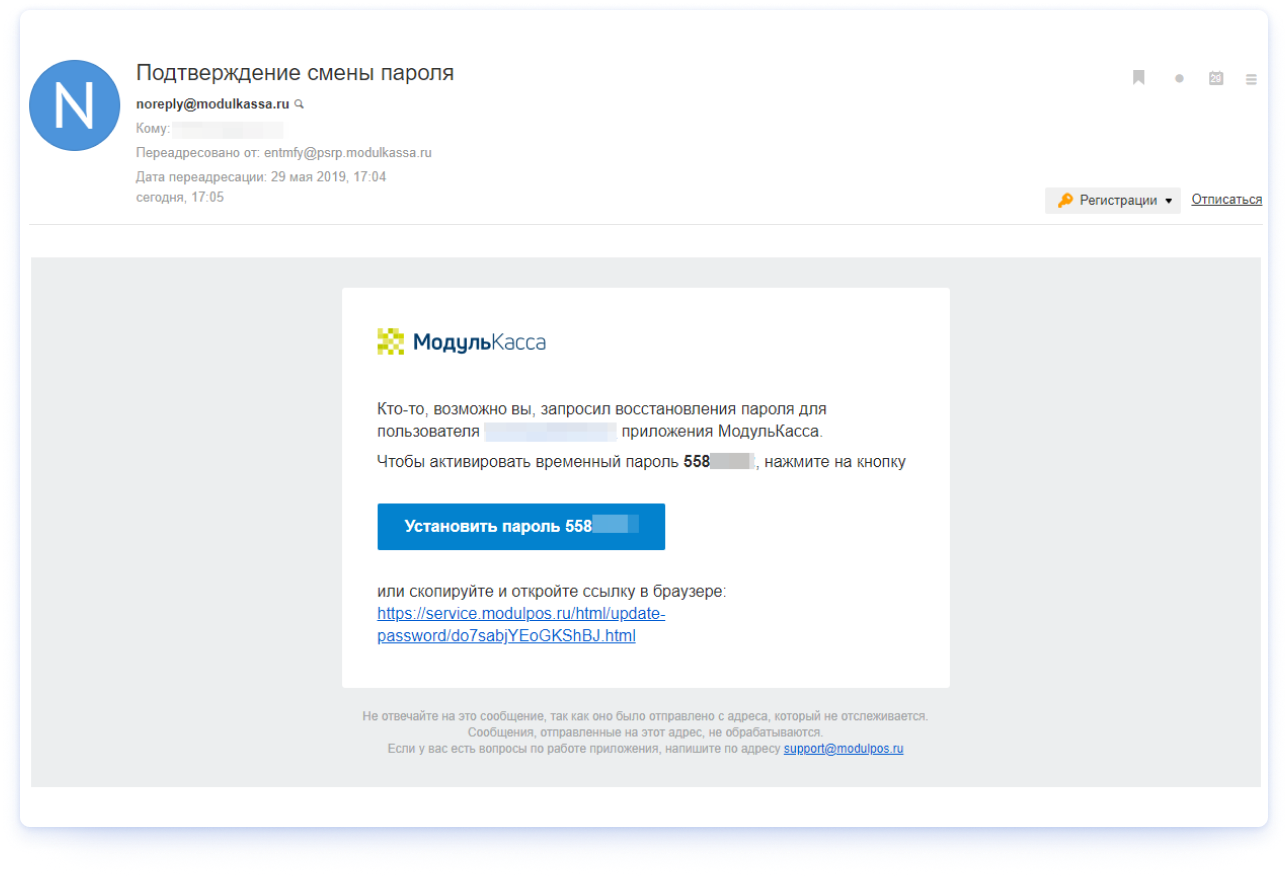Open the message actions menu with three lines
1288x877 pixels.
click(x=1251, y=79)
